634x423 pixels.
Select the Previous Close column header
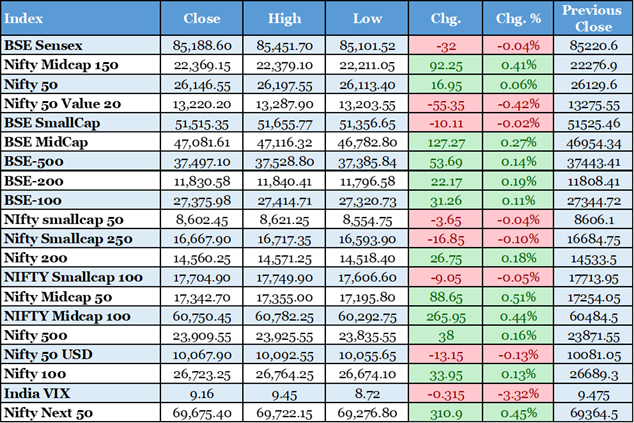(591, 19)
